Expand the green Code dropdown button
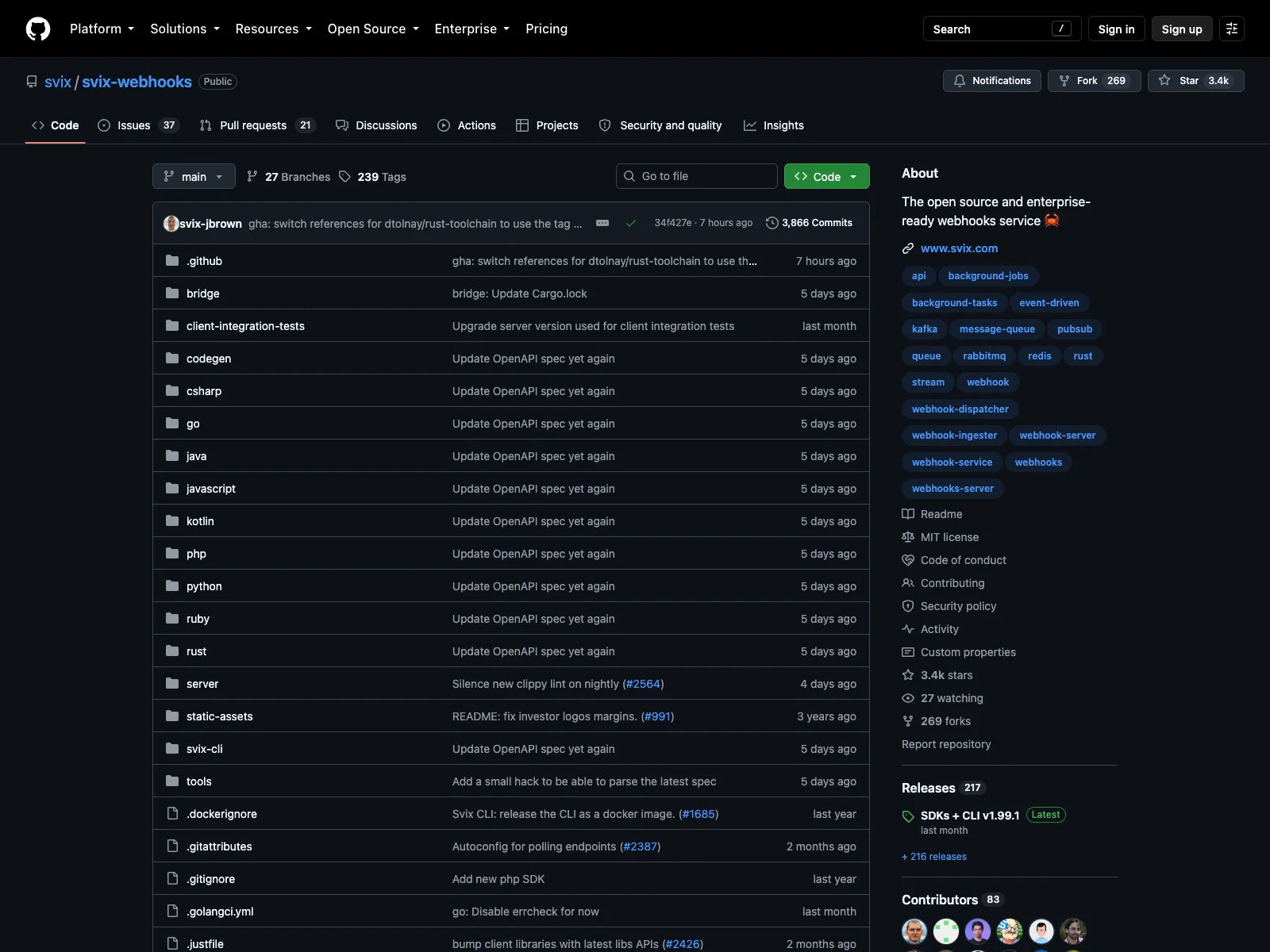This screenshot has height=952, width=1270. pyautogui.click(x=826, y=176)
